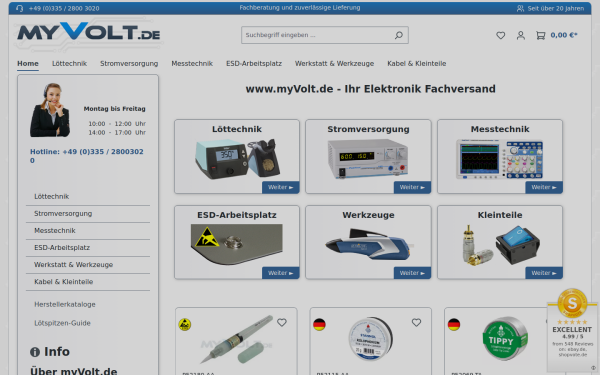This screenshot has height=375, width=600.
Task: Click the Stromversorgung card heading
Action: click(x=368, y=129)
